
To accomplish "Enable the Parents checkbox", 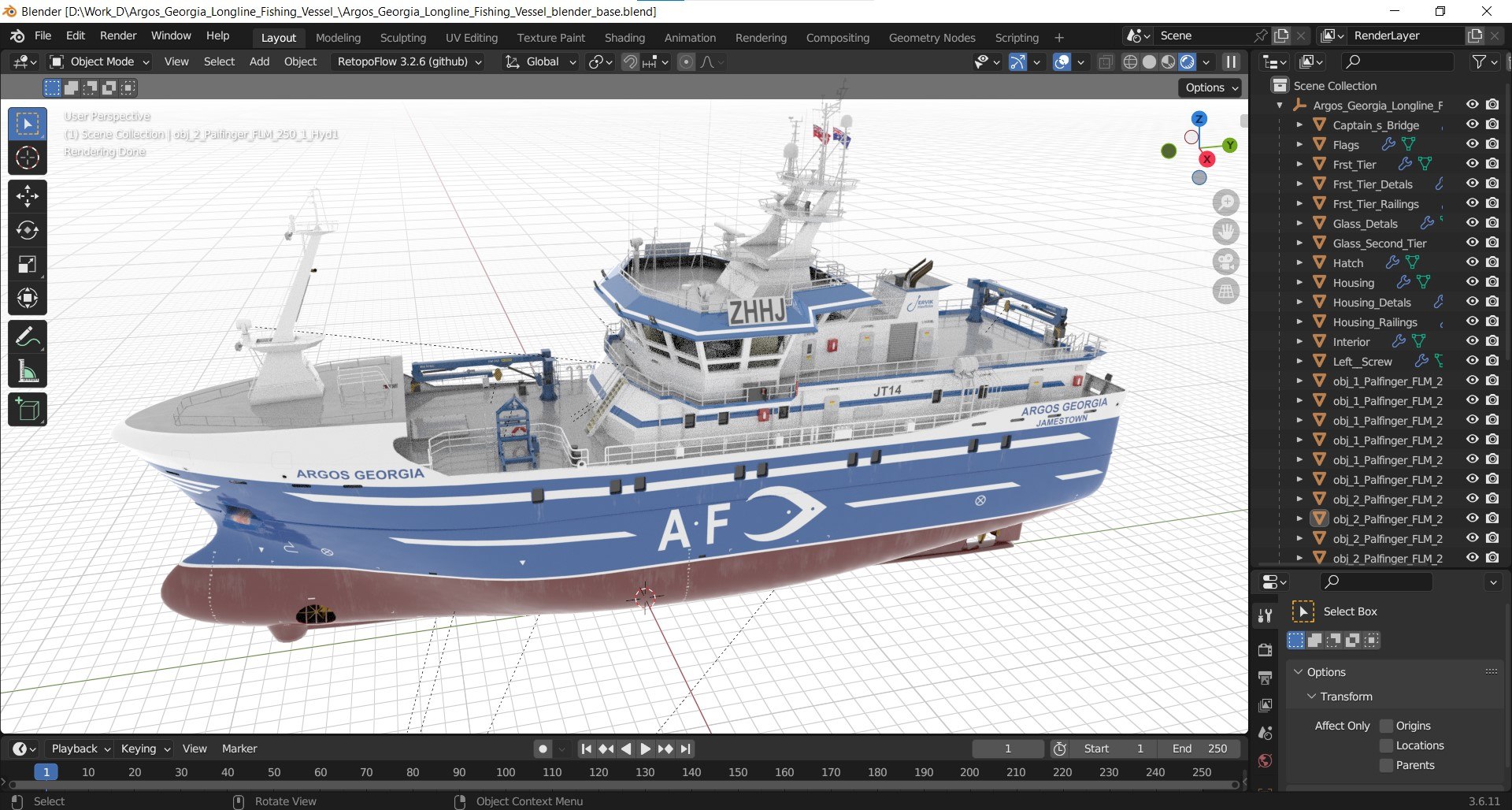I will 1387,765.
